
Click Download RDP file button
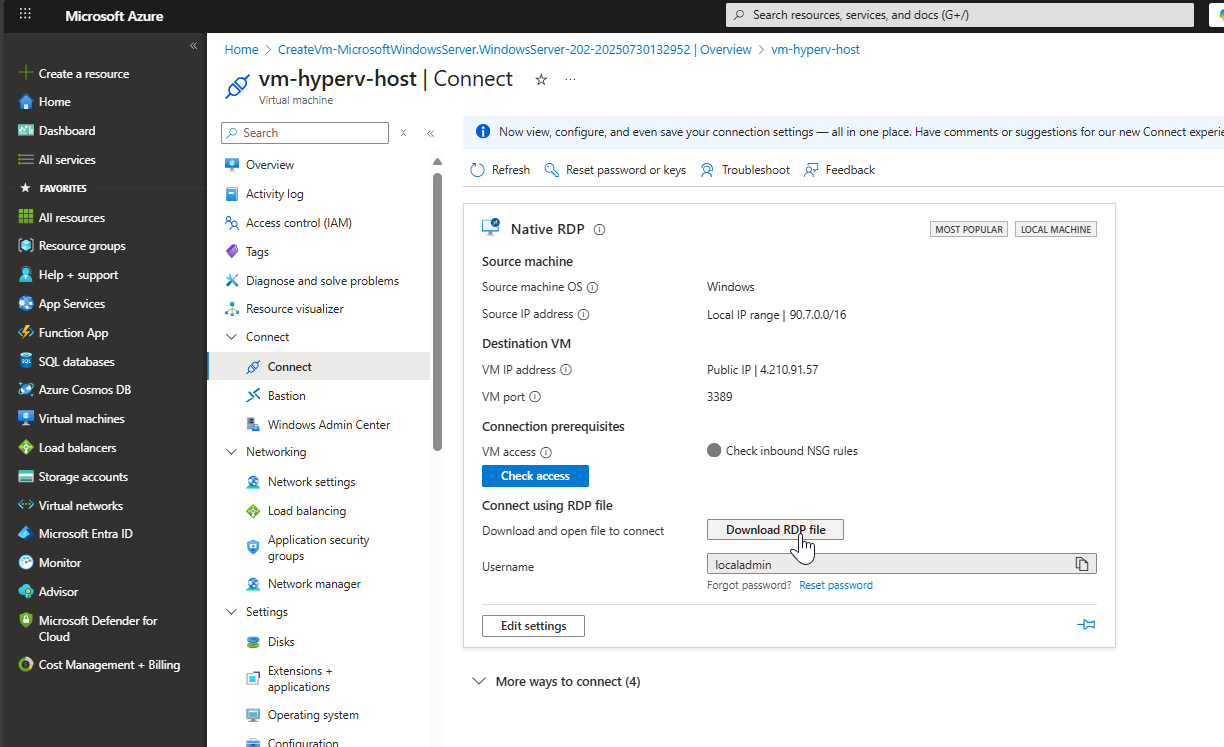click(x=775, y=530)
